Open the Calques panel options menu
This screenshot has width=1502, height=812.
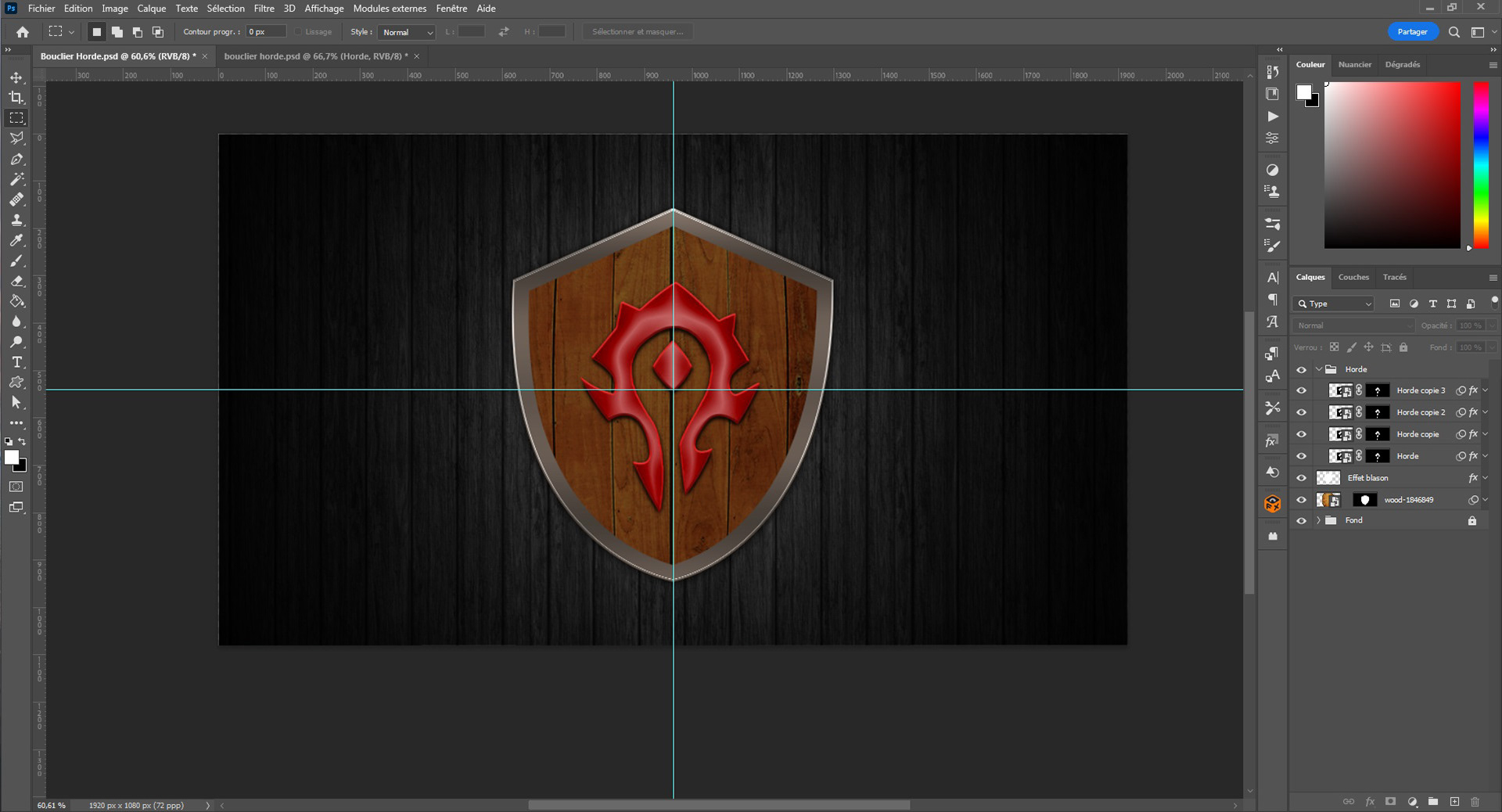coord(1493,278)
